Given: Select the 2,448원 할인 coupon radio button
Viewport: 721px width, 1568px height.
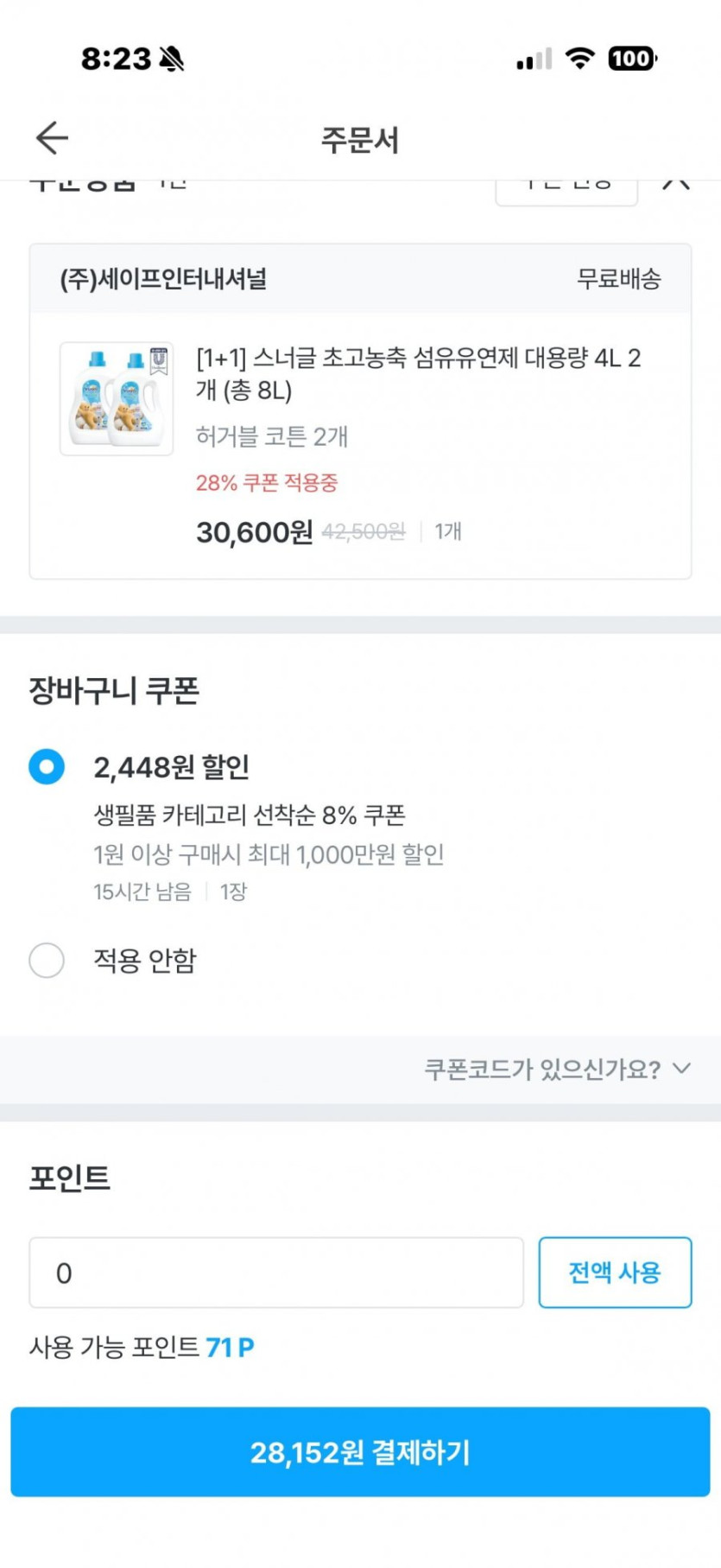Looking at the screenshot, I should [x=47, y=766].
